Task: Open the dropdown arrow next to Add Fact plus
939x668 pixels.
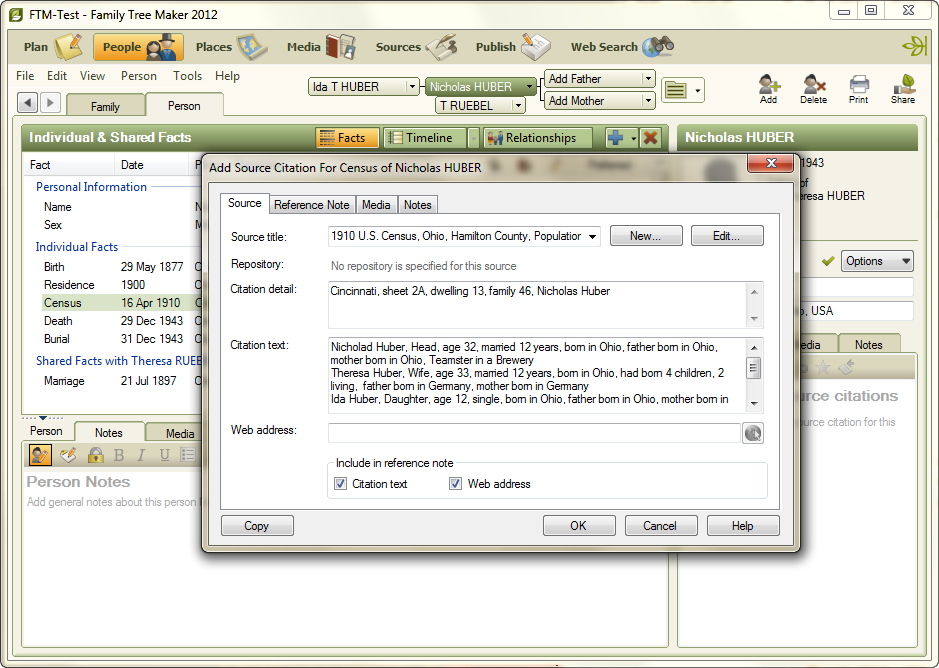Action: [633, 138]
